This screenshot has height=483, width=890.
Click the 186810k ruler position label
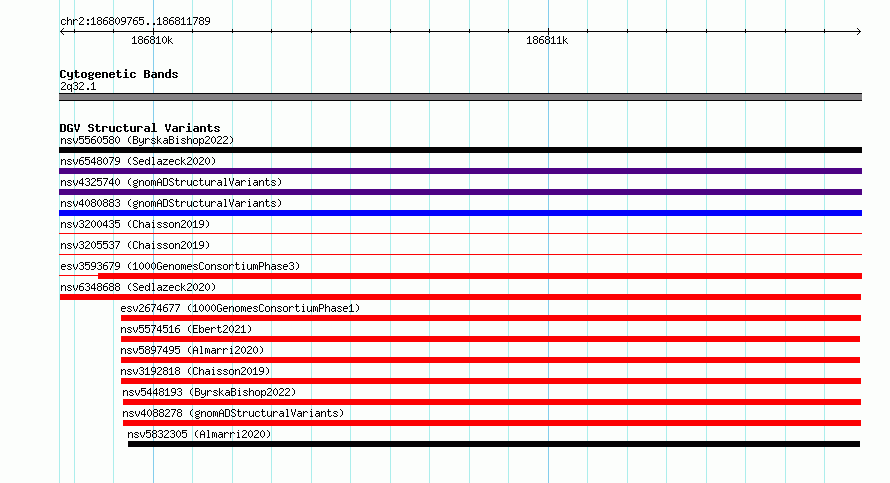pos(152,40)
